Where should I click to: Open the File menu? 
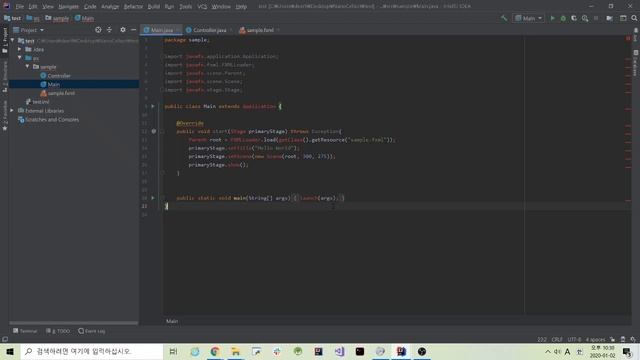20,7
